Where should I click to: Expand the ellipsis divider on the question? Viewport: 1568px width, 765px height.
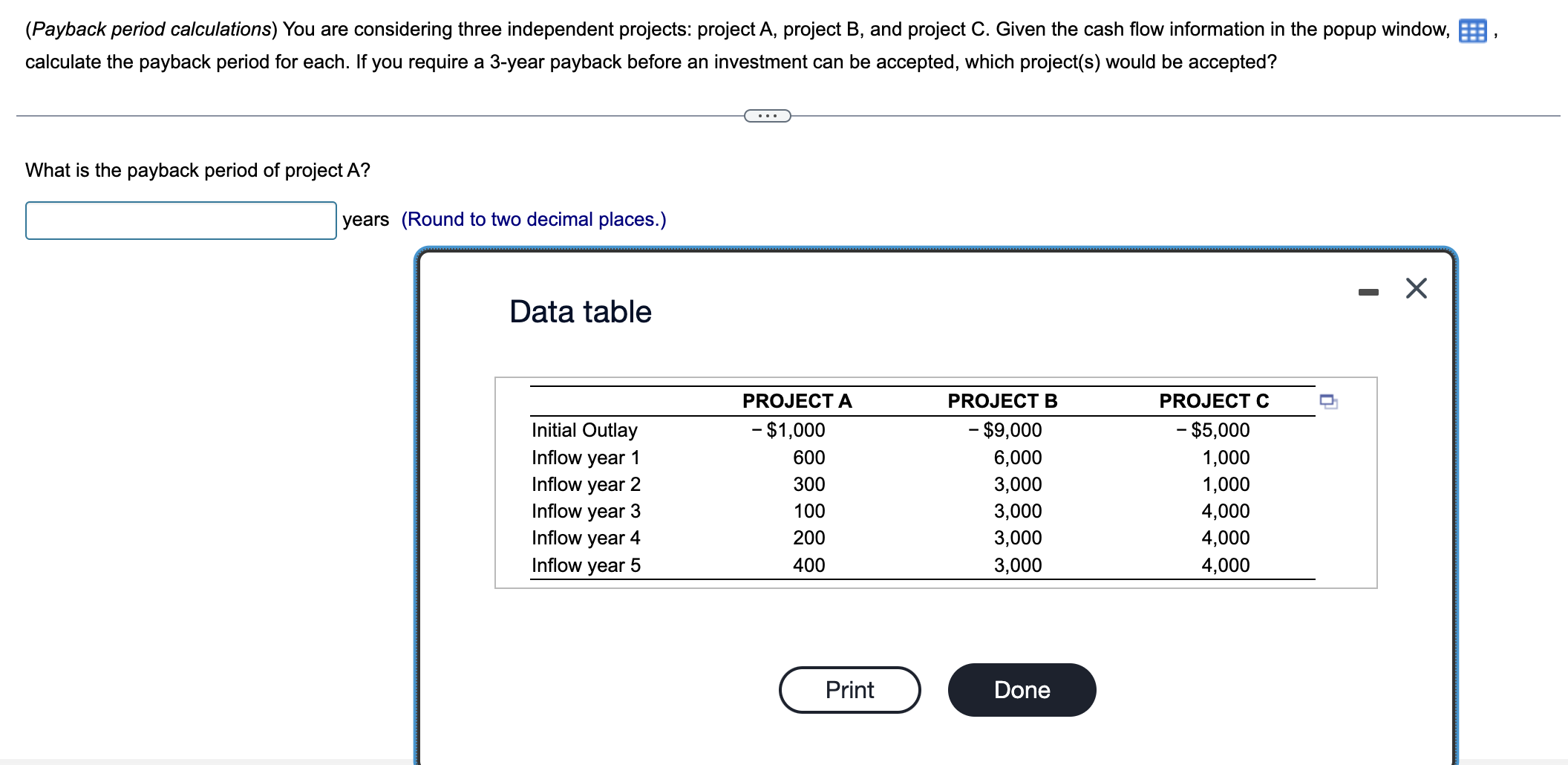(x=768, y=114)
